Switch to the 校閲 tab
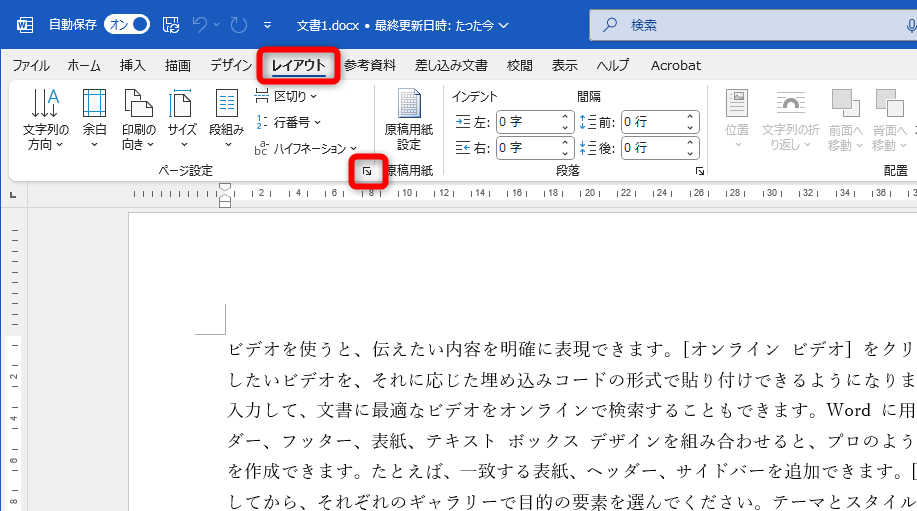 pyautogui.click(x=519, y=65)
